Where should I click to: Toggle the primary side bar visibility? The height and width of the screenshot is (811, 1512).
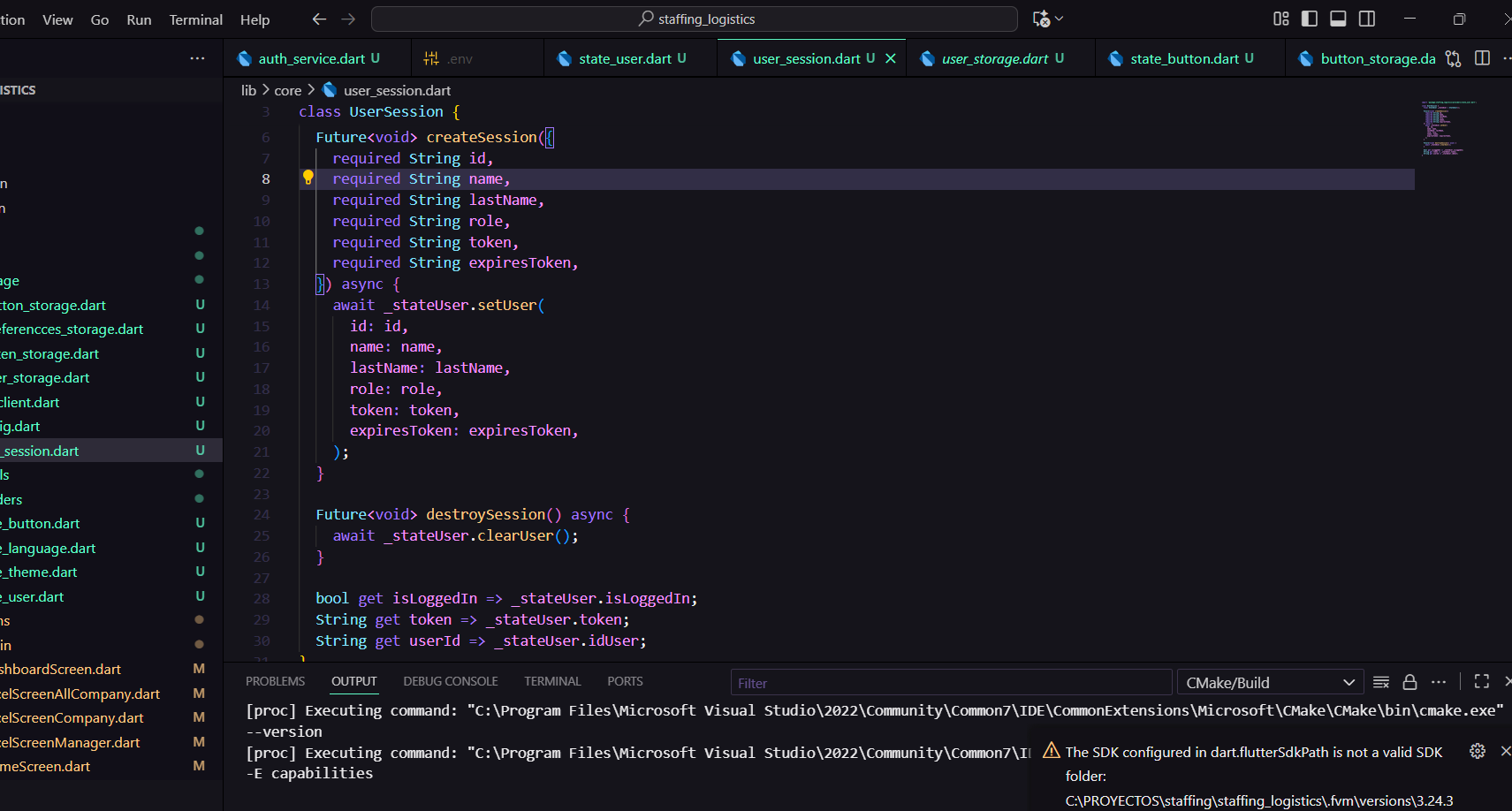(1310, 19)
